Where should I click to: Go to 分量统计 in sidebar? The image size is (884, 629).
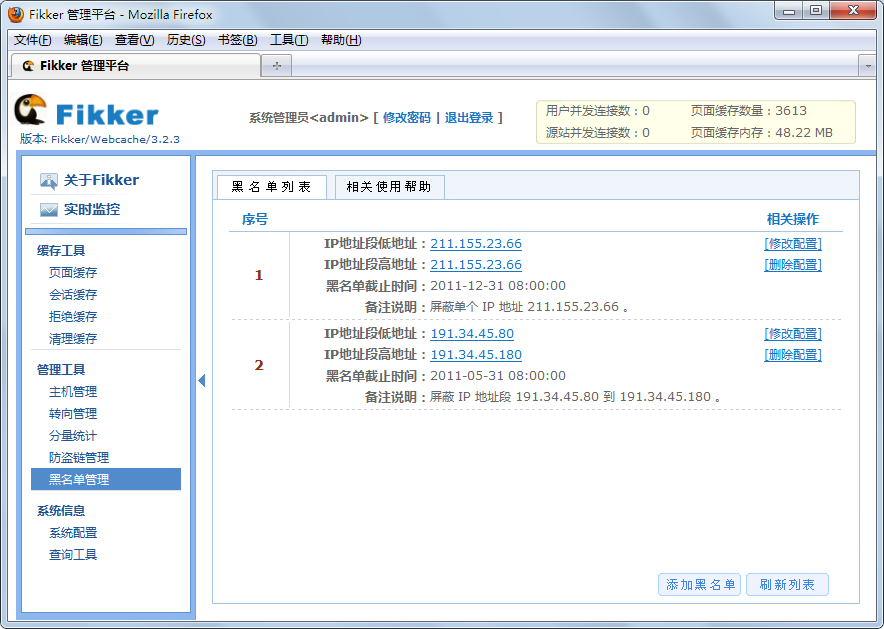pos(73,436)
